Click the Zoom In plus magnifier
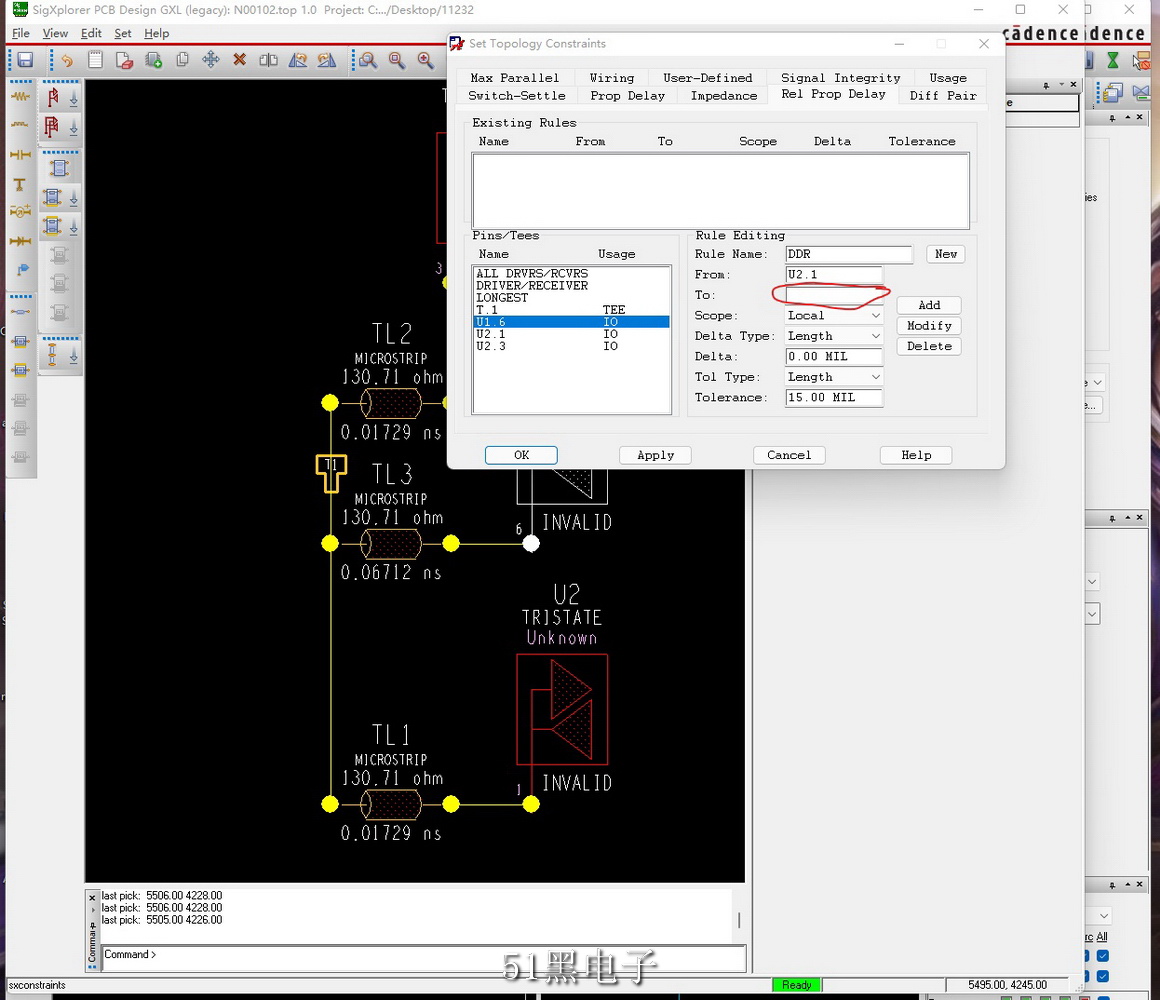Screen dimensions: 1160x1000 425,60
